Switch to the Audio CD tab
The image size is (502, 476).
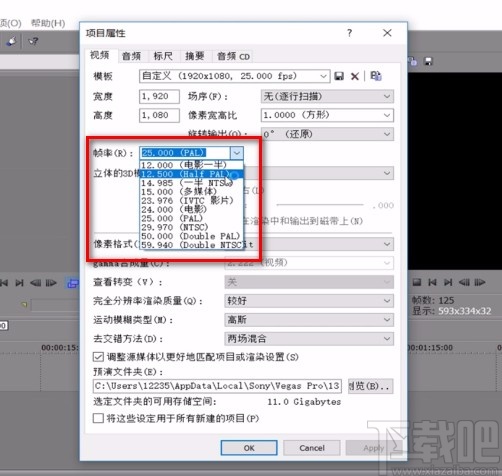point(233,56)
